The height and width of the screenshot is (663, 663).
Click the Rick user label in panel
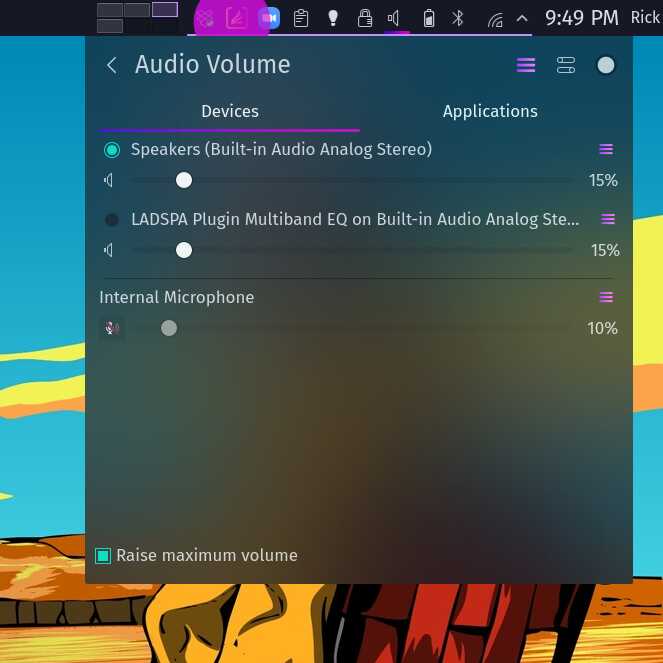[645, 18]
